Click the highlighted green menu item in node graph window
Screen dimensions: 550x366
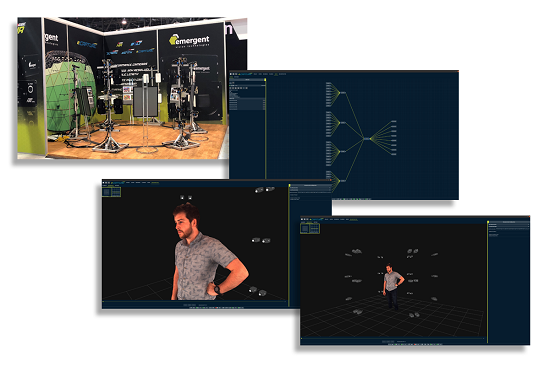tap(276, 74)
